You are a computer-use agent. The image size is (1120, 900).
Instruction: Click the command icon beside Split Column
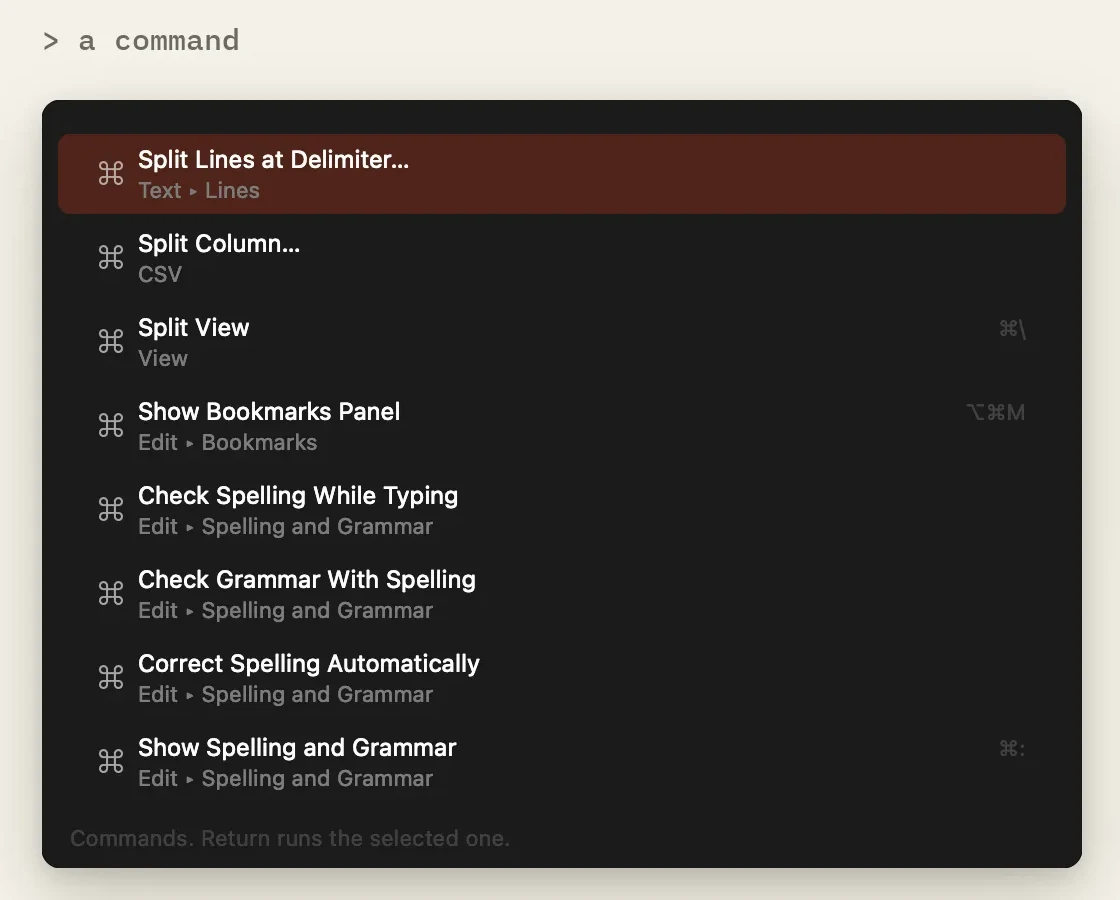point(111,257)
